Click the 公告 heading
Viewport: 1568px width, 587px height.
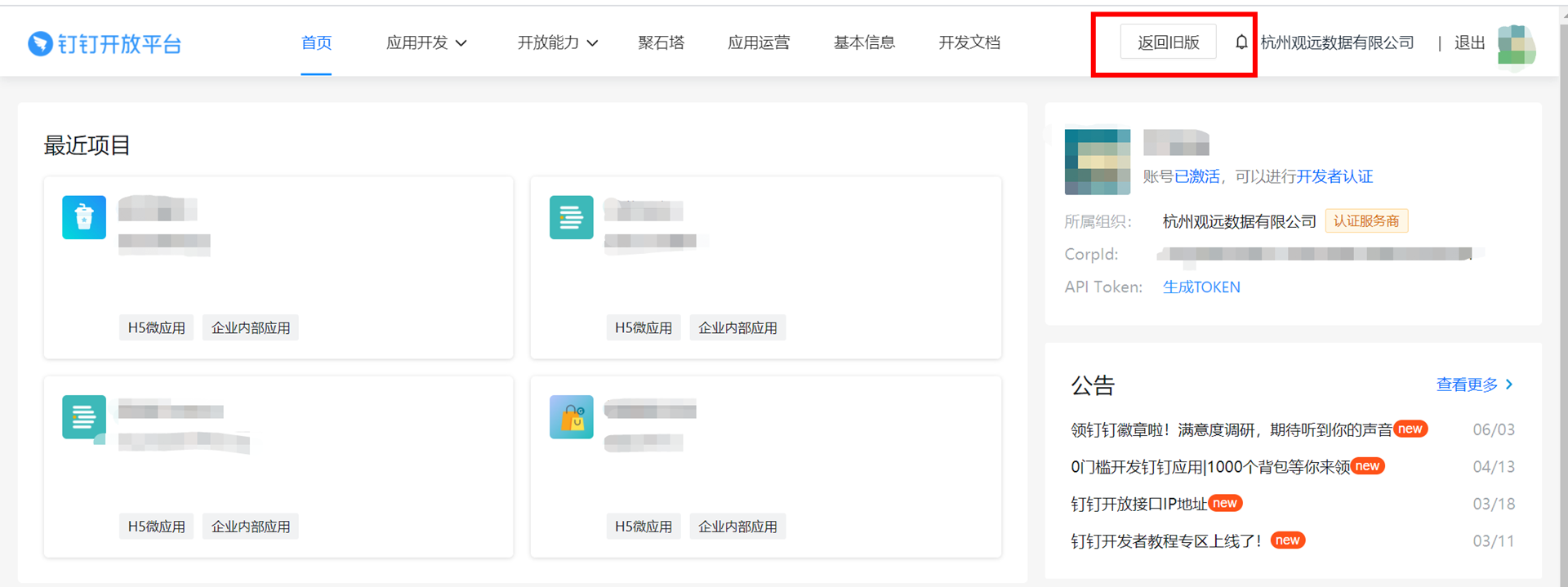1093,385
